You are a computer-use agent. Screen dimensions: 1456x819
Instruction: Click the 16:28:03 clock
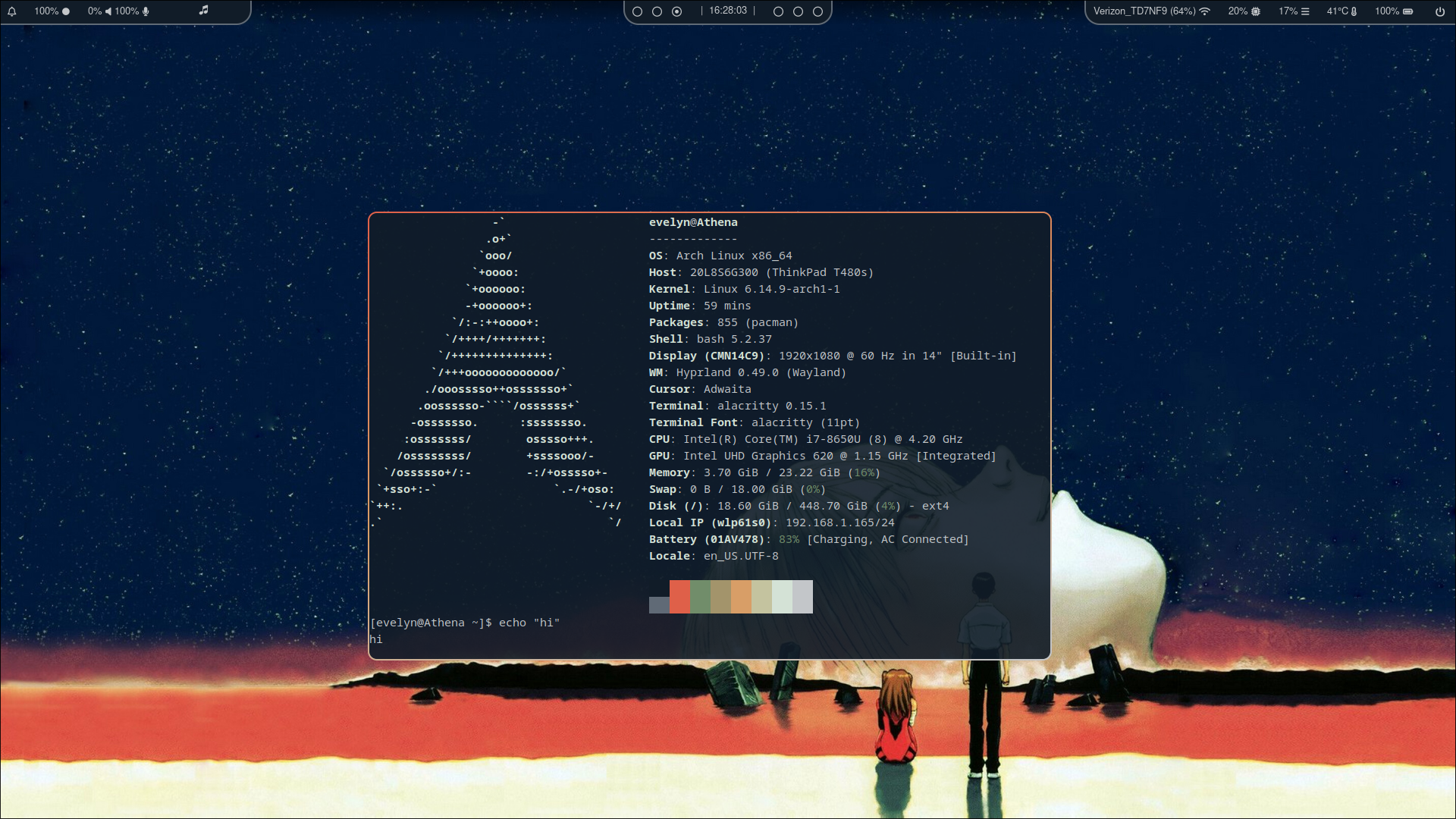tap(728, 11)
